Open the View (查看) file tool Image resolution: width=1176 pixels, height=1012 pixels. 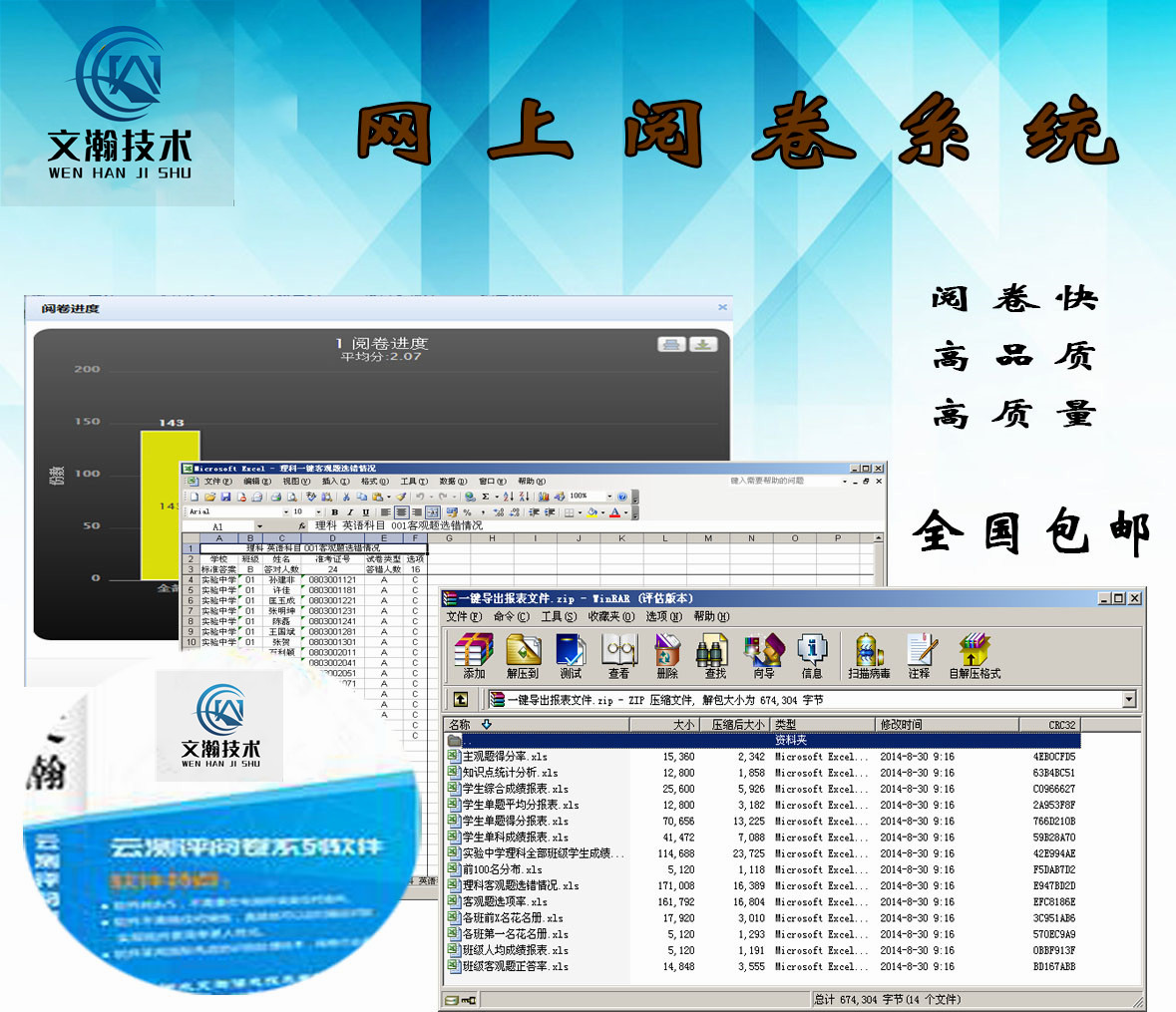pyautogui.click(x=618, y=653)
